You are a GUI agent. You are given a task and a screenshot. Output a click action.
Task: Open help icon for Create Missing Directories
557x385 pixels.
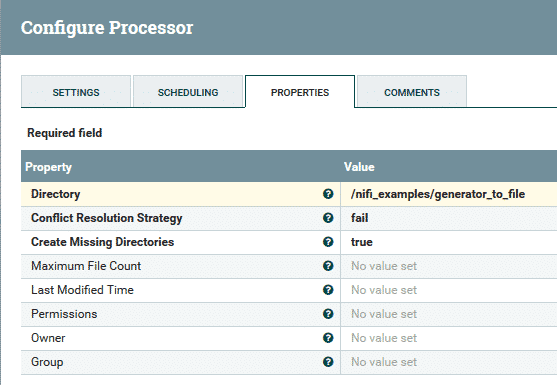(x=328, y=242)
